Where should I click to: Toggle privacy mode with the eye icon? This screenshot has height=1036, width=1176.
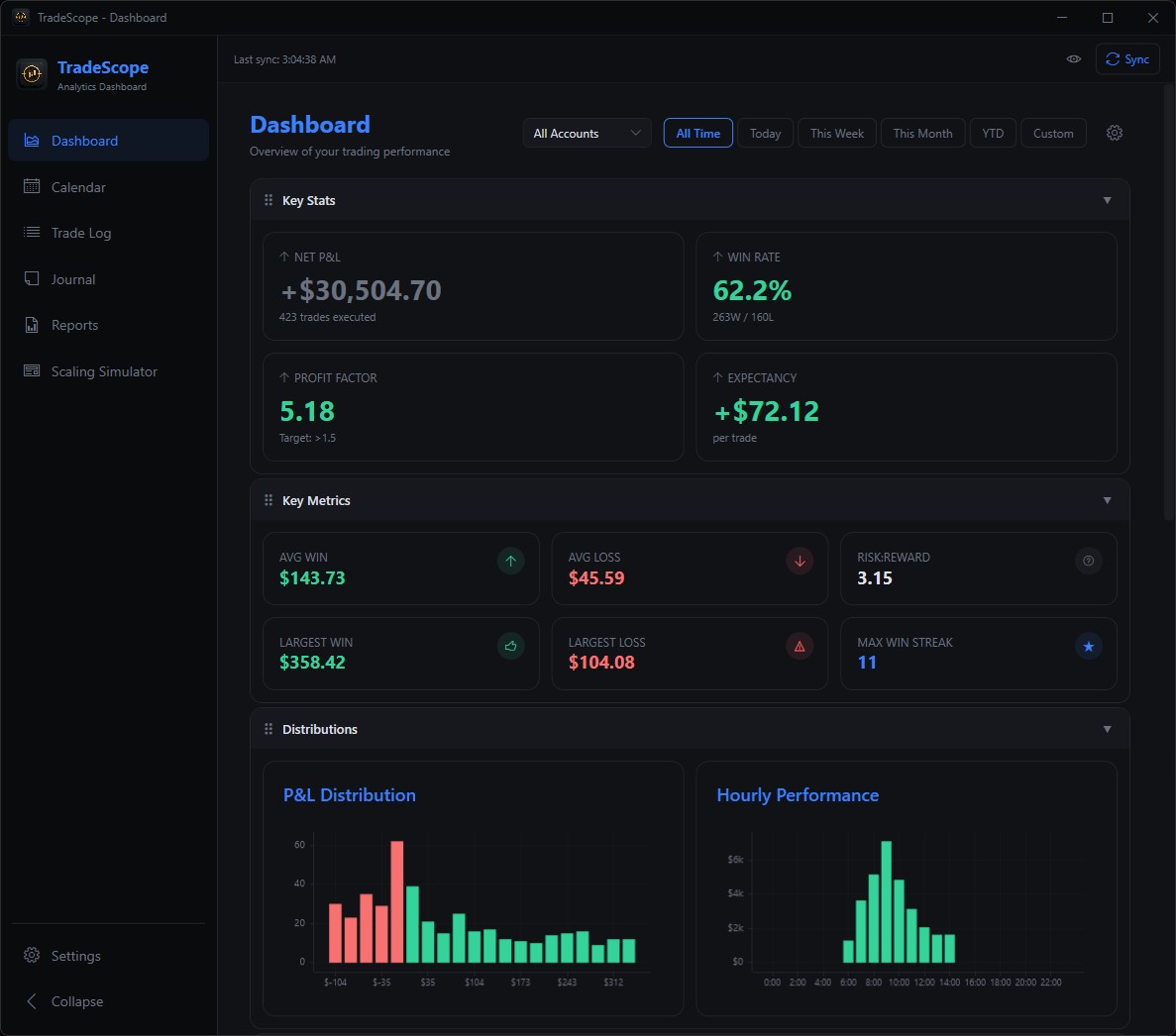(x=1074, y=58)
